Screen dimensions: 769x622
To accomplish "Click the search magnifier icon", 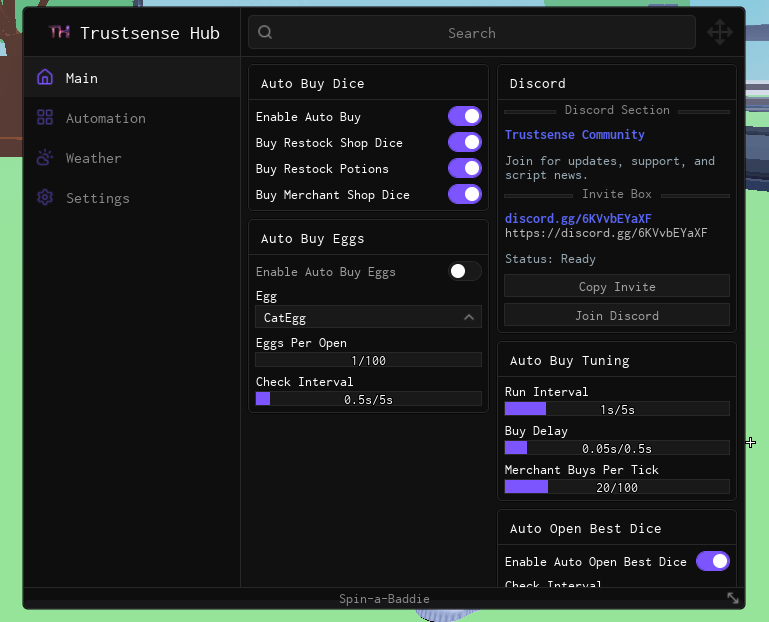I will 265,32.
